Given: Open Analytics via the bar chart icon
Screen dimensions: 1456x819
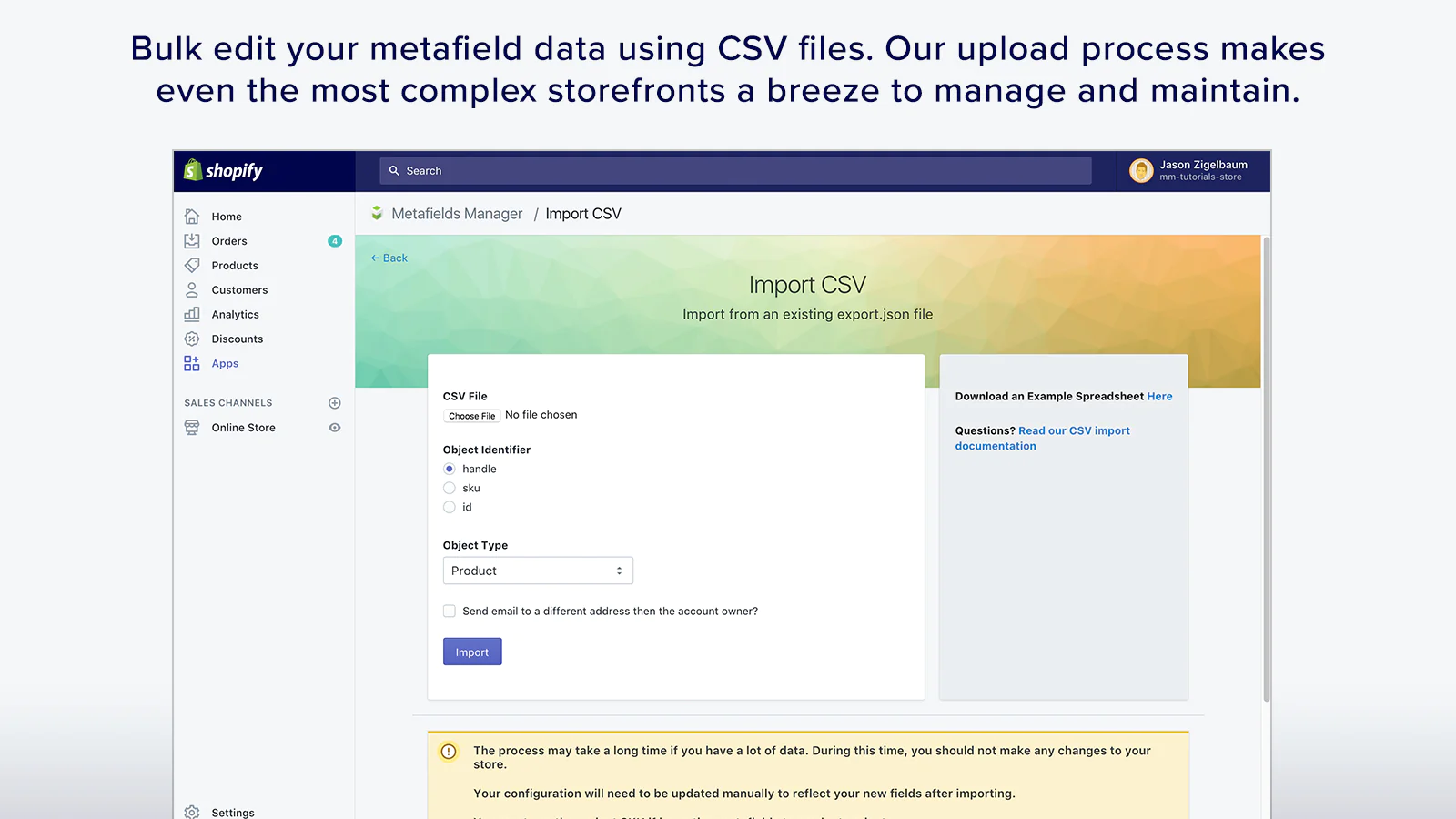Looking at the screenshot, I should (192, 314).
